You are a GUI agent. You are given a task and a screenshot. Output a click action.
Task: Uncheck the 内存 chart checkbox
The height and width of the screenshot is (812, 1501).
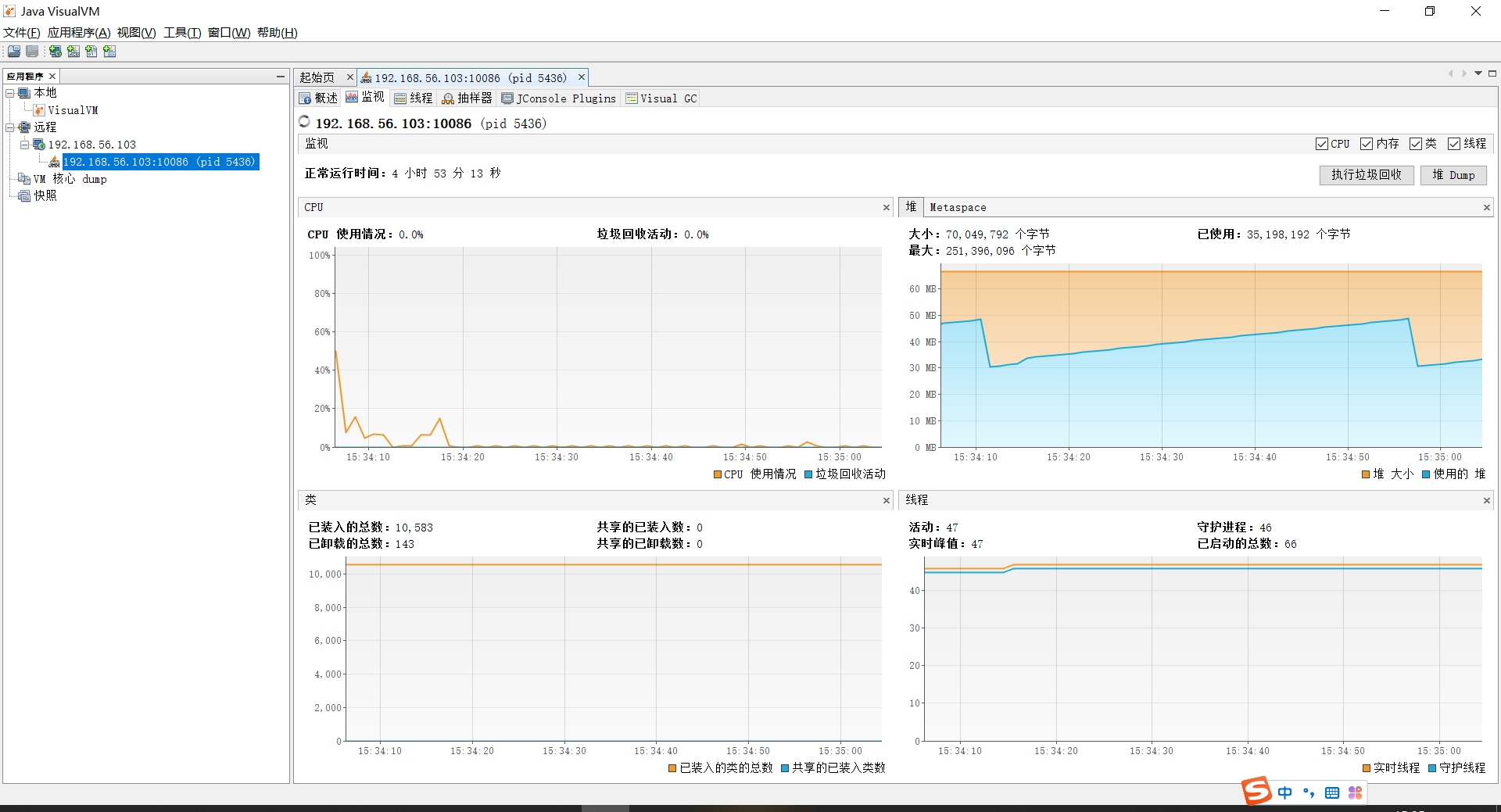click(1367, 144)
